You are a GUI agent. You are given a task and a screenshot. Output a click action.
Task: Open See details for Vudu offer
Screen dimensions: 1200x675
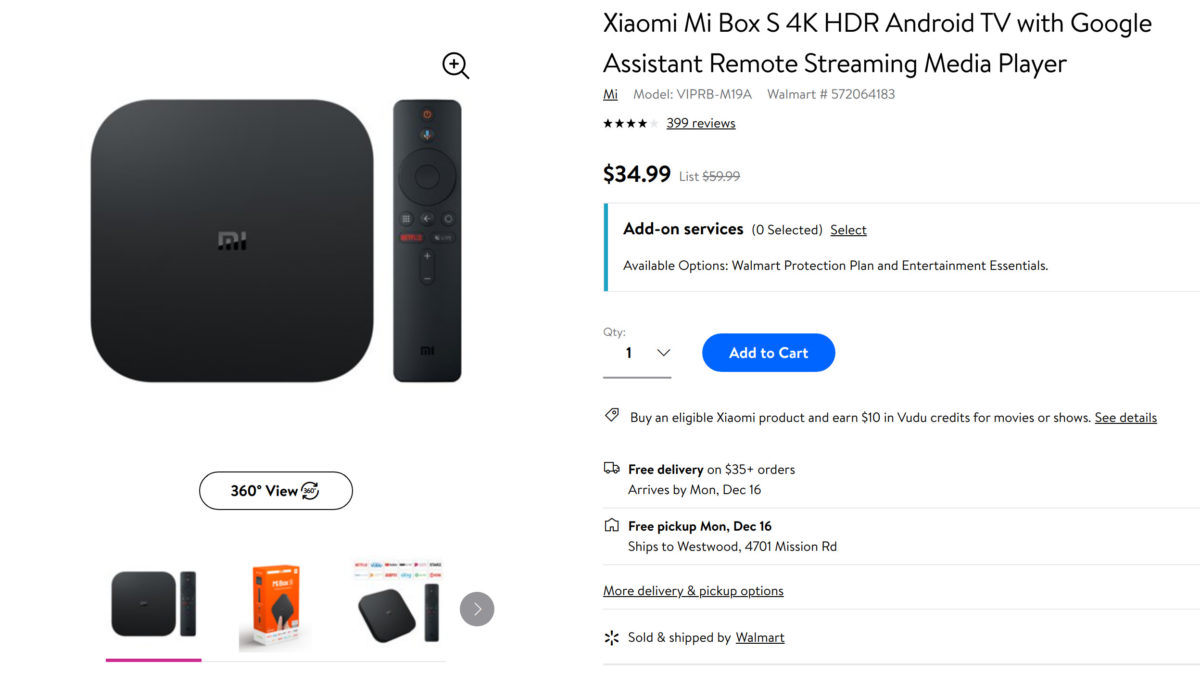coord(1125,418)
